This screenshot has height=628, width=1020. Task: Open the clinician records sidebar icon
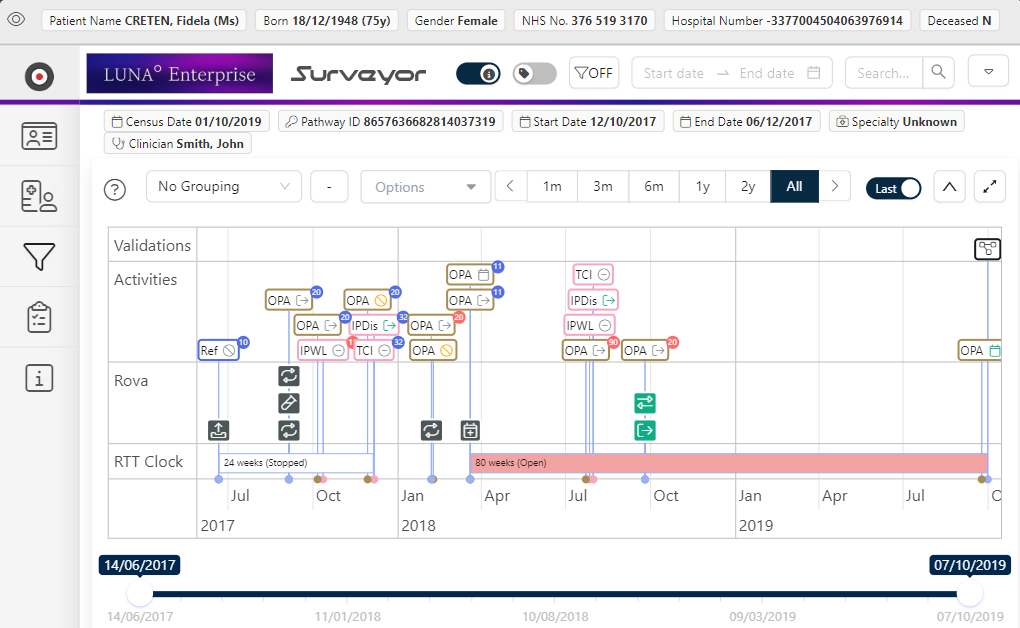(39, 197)
